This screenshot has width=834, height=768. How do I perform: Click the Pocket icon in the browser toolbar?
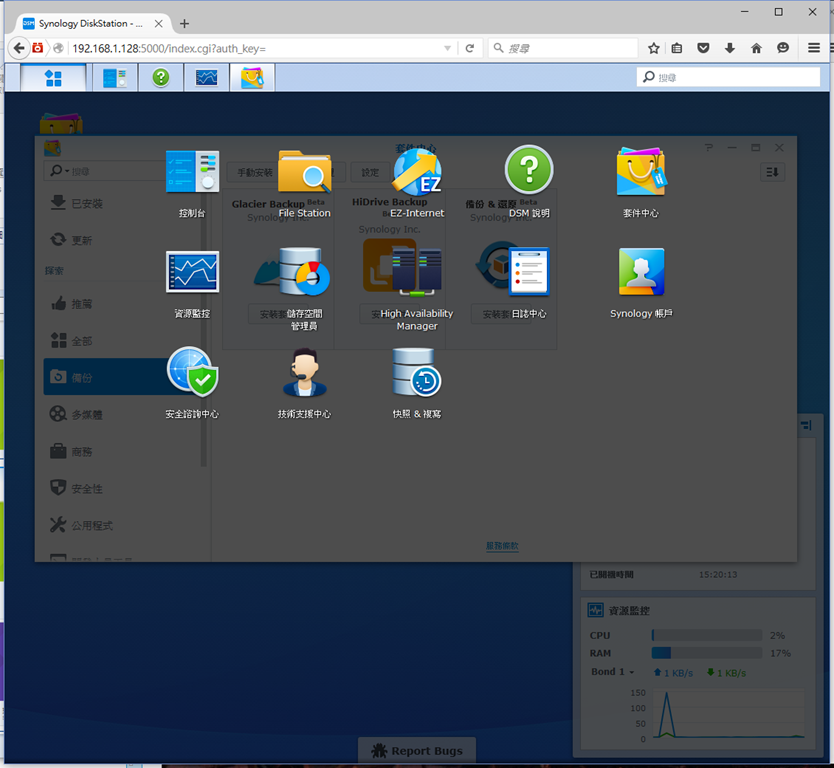point(703,48)
